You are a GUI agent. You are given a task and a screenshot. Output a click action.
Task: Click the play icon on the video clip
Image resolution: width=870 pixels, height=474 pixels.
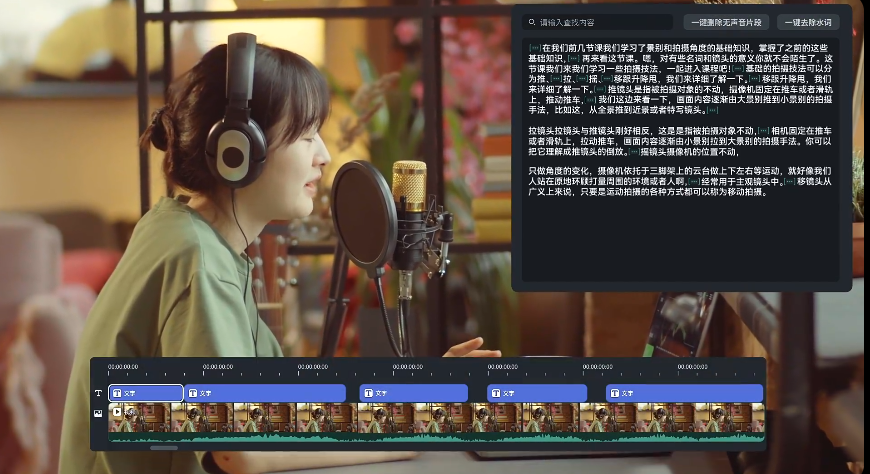117,411
